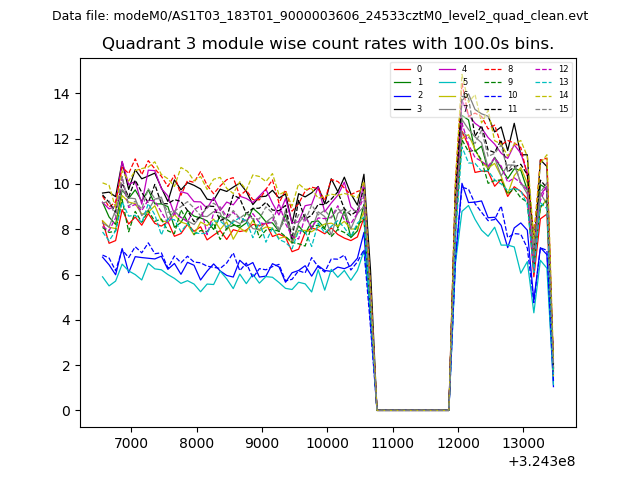Click the data file path text at top
Viewport: 640px width, 480px height.
pyautogui.click(x=320, y=16)
